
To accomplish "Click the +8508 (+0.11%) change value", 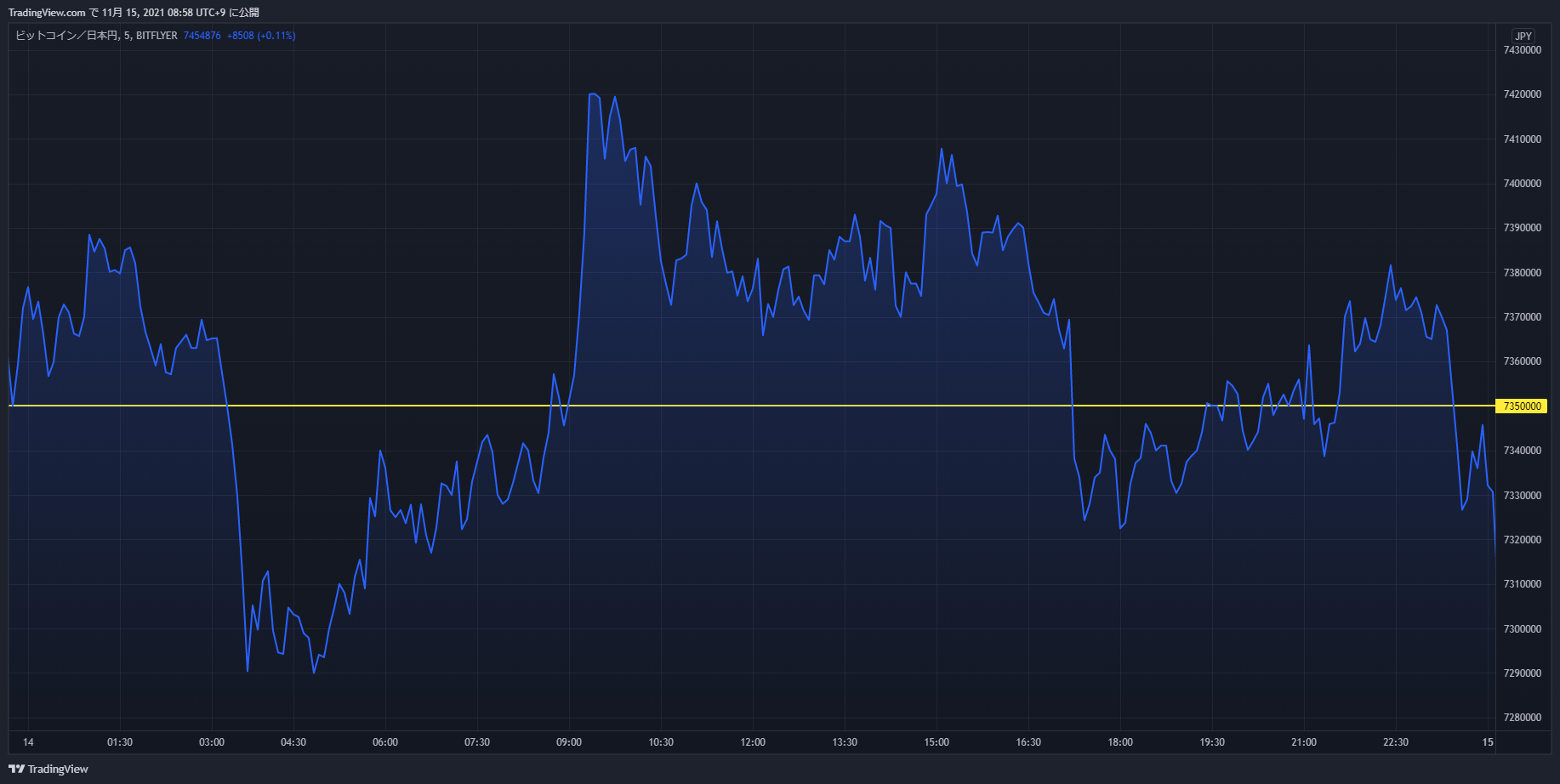I will 261,36.
